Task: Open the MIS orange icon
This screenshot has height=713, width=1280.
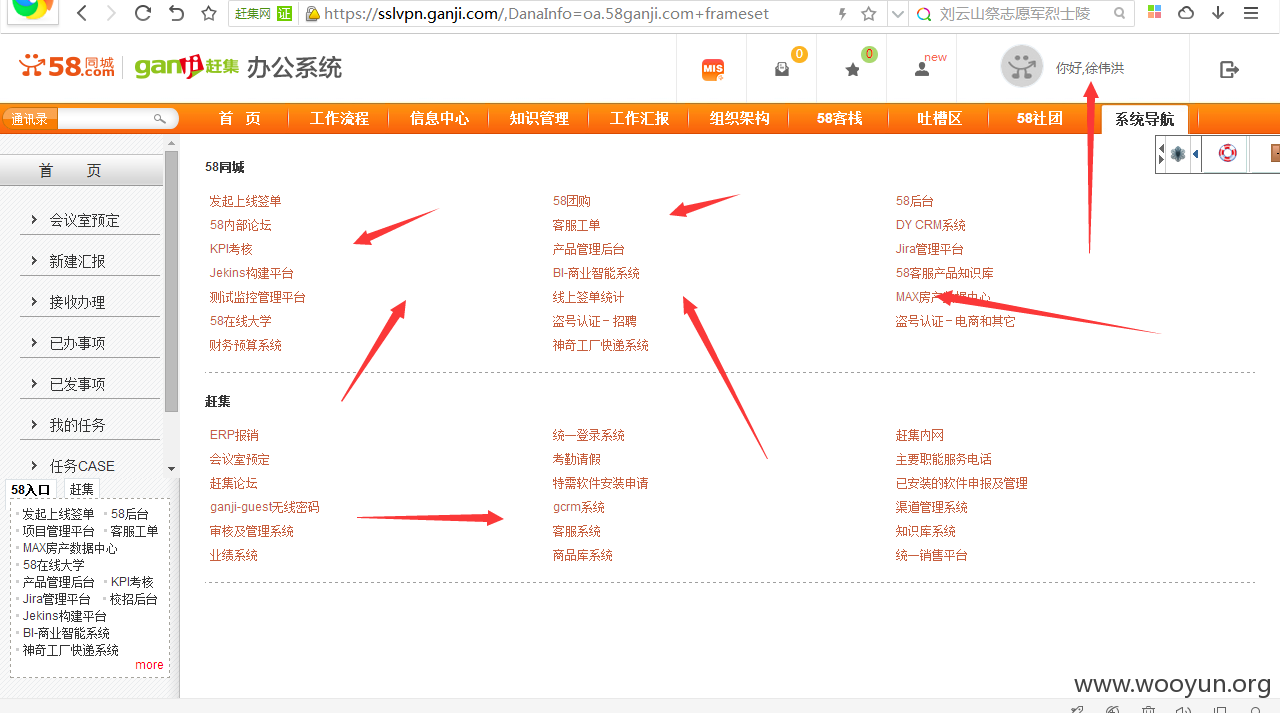Action: [x=713, y=69]
